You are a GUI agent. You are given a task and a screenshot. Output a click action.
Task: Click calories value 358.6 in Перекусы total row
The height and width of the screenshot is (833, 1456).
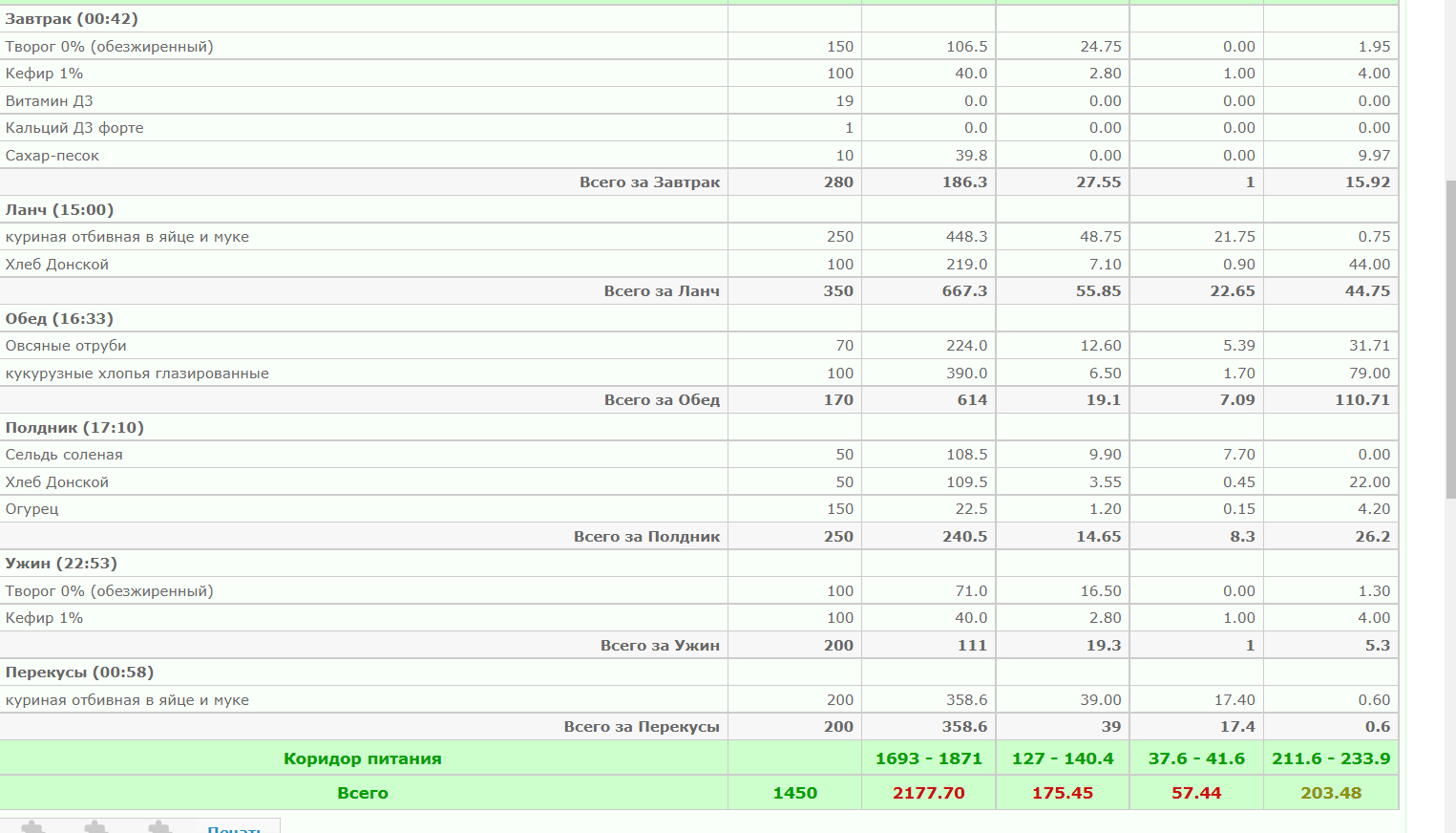pyautogui.click(x=964, y=726)
